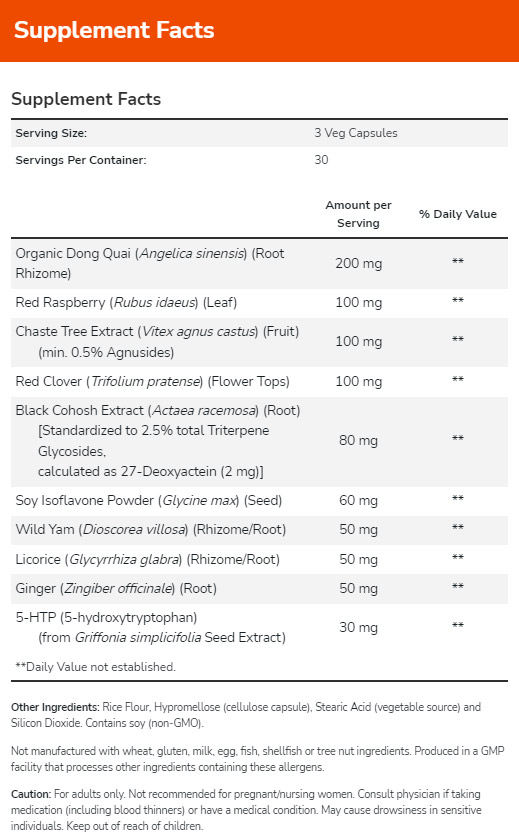Image resolution: width=519 pixels, height=840 pixels.
Task: Click the Daily Value not established footnote
Action: pos(95,667)
